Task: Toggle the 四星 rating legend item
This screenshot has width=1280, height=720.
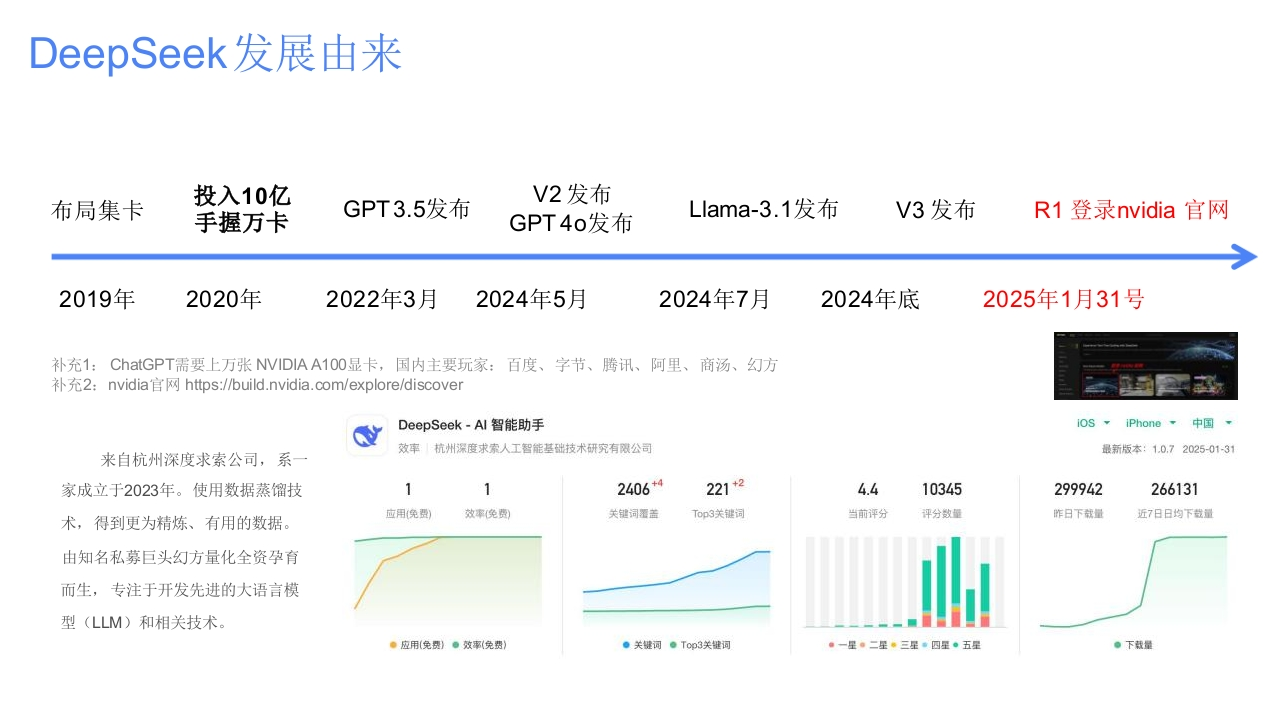Action: 935,645
